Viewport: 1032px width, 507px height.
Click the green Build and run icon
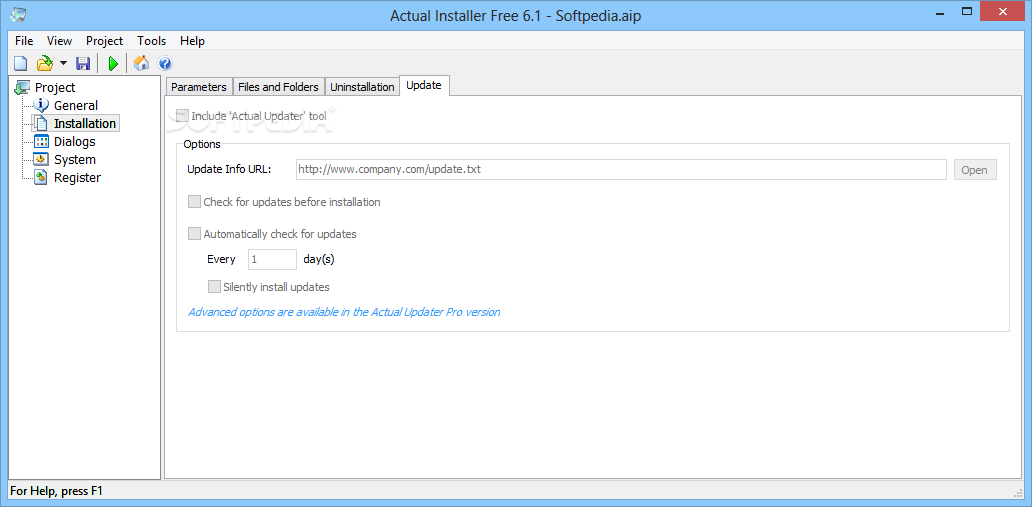click(113, 63)
